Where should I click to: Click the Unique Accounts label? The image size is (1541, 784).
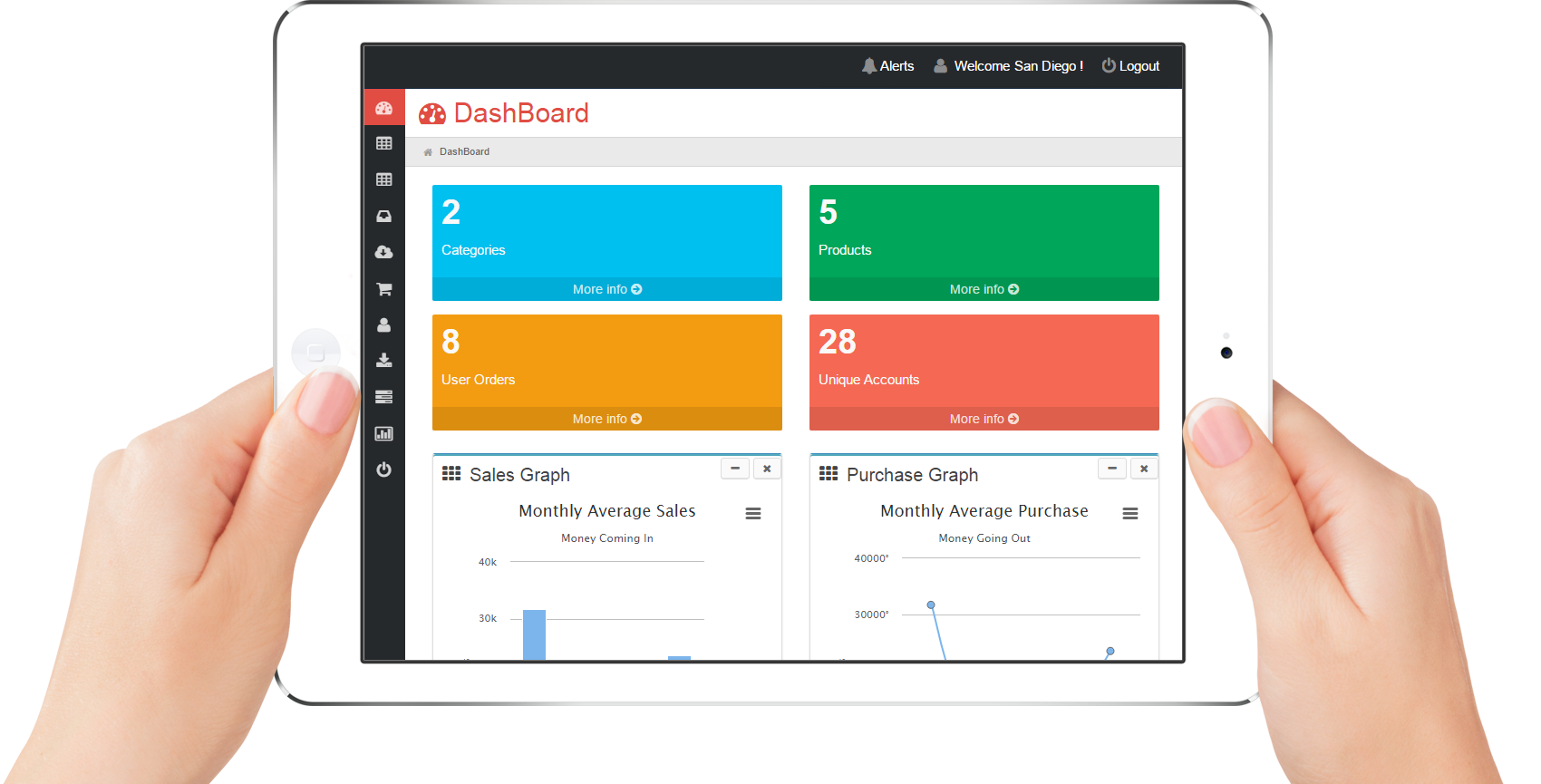[868, 380]
